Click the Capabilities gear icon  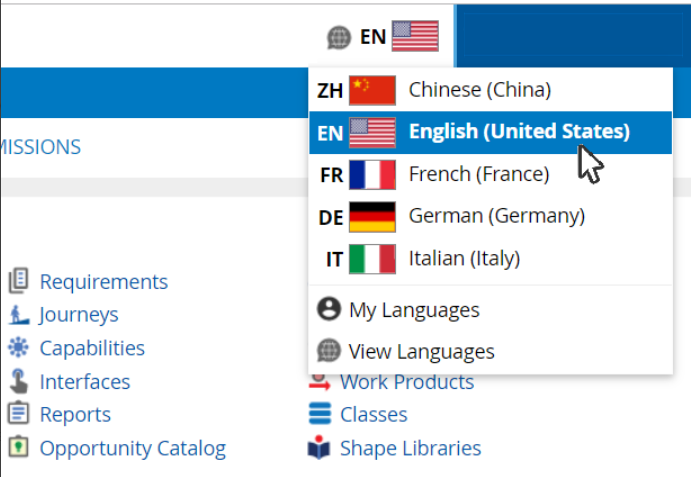18,348
